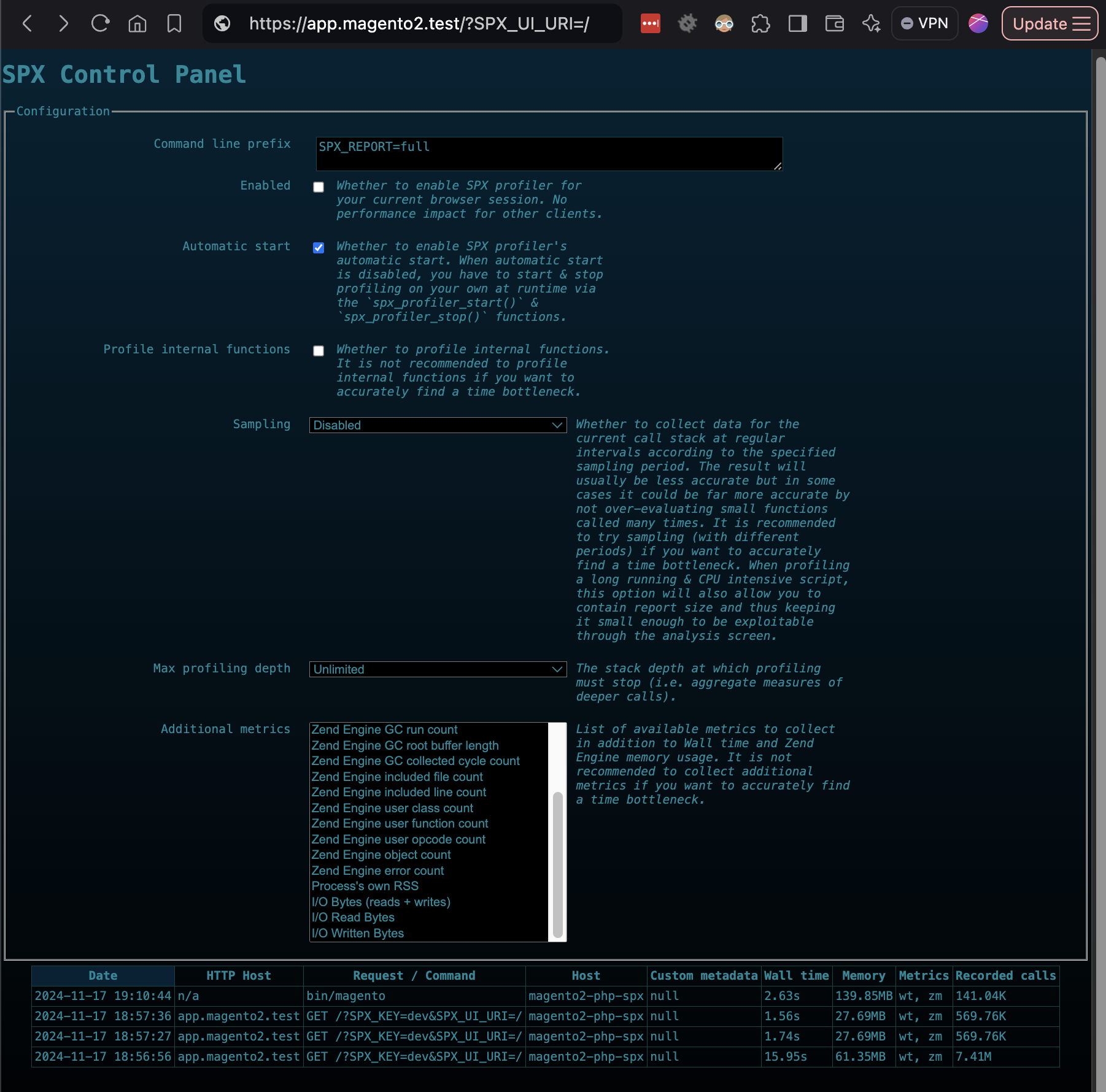Open the Sampling dropdown set to Disabled
Viewport: 1106px width, 1092px height.
[x=437, y=425]
